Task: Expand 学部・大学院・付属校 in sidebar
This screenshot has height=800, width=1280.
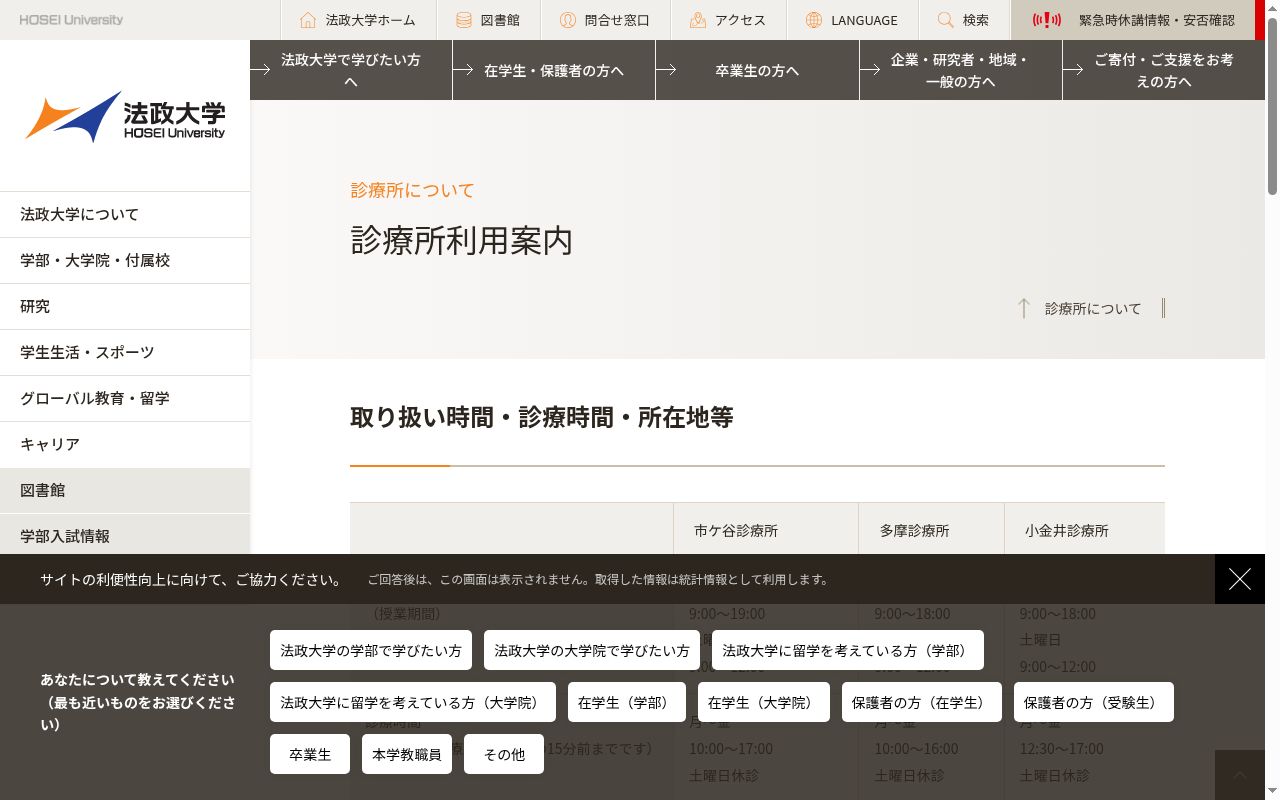Action: point(125,260)
